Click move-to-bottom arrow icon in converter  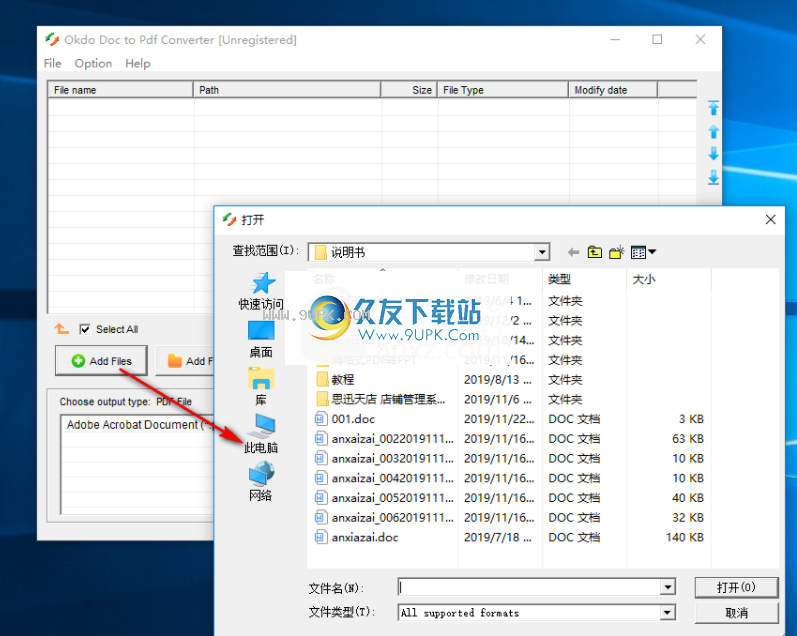(713, 177)
